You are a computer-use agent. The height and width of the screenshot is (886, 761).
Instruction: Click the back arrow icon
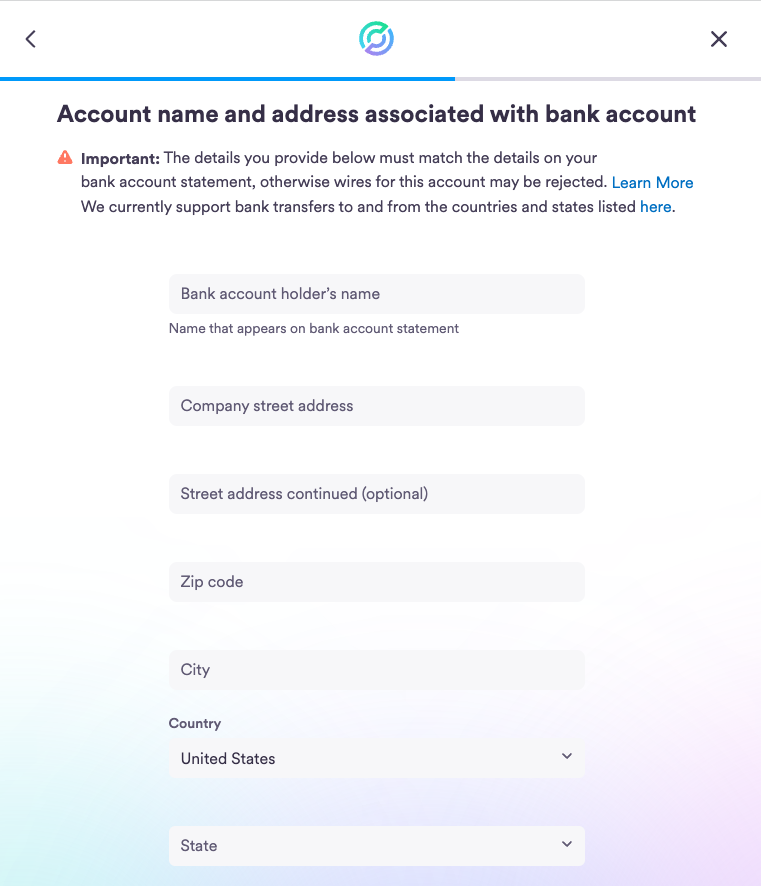pos(31,39)
